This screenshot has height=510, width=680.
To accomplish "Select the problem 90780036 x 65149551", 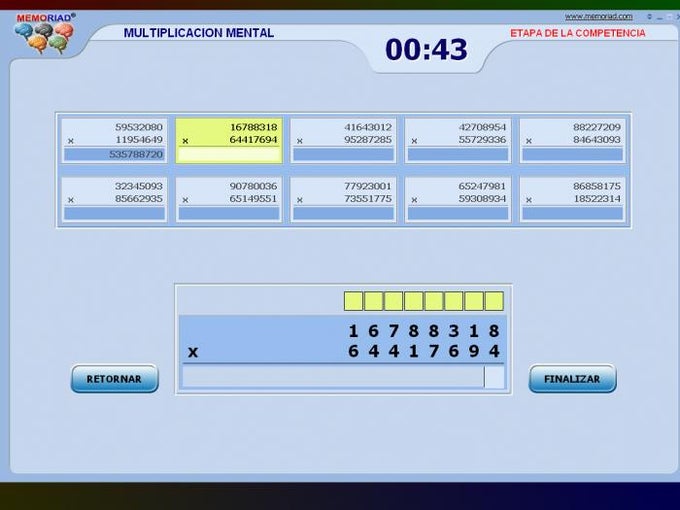I will pos(229,199).
